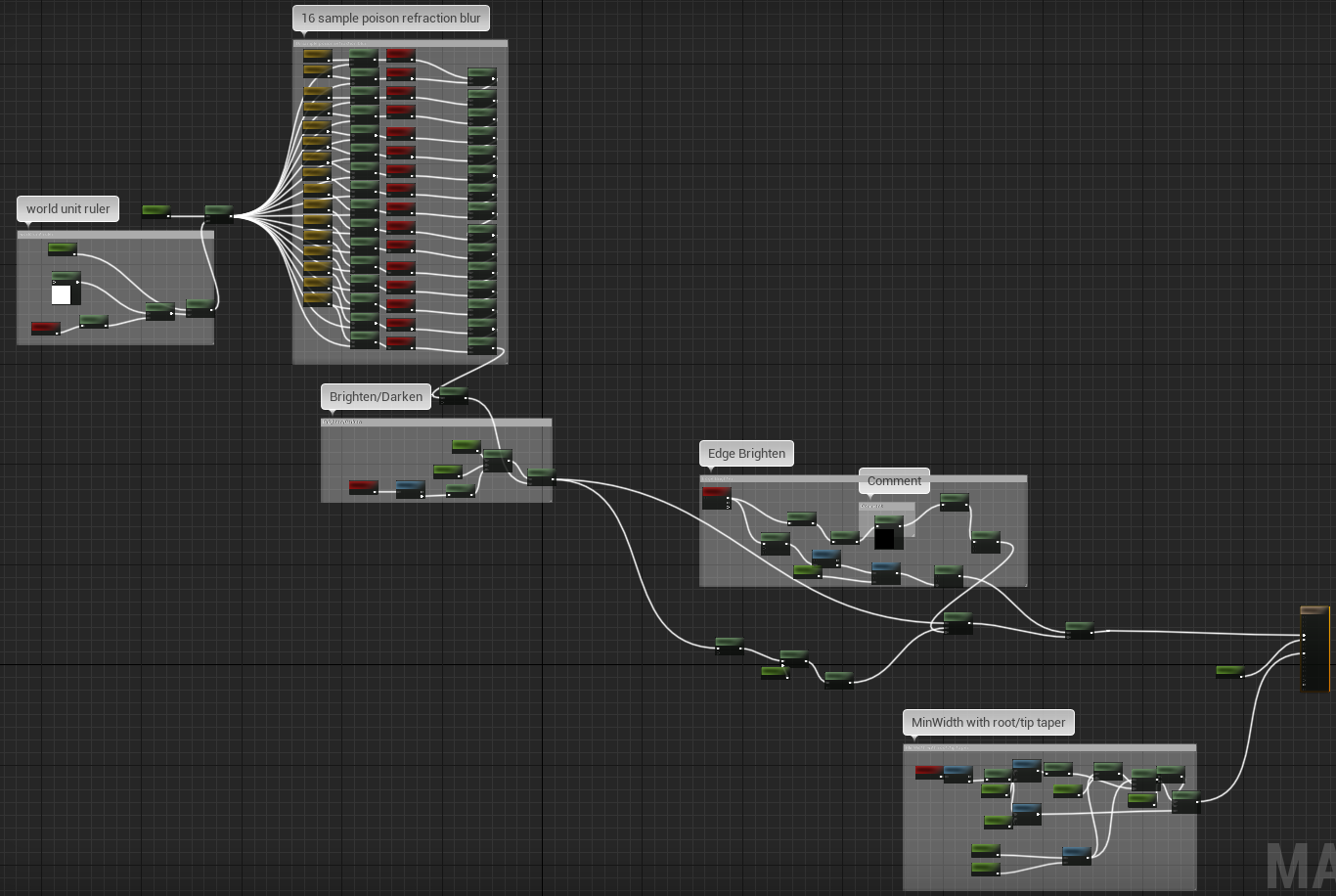Select the rightmost node in world unit ruler box
The height and width of the screenshot is (896, 1336).
pyautogui.click(x=200, y=307)
